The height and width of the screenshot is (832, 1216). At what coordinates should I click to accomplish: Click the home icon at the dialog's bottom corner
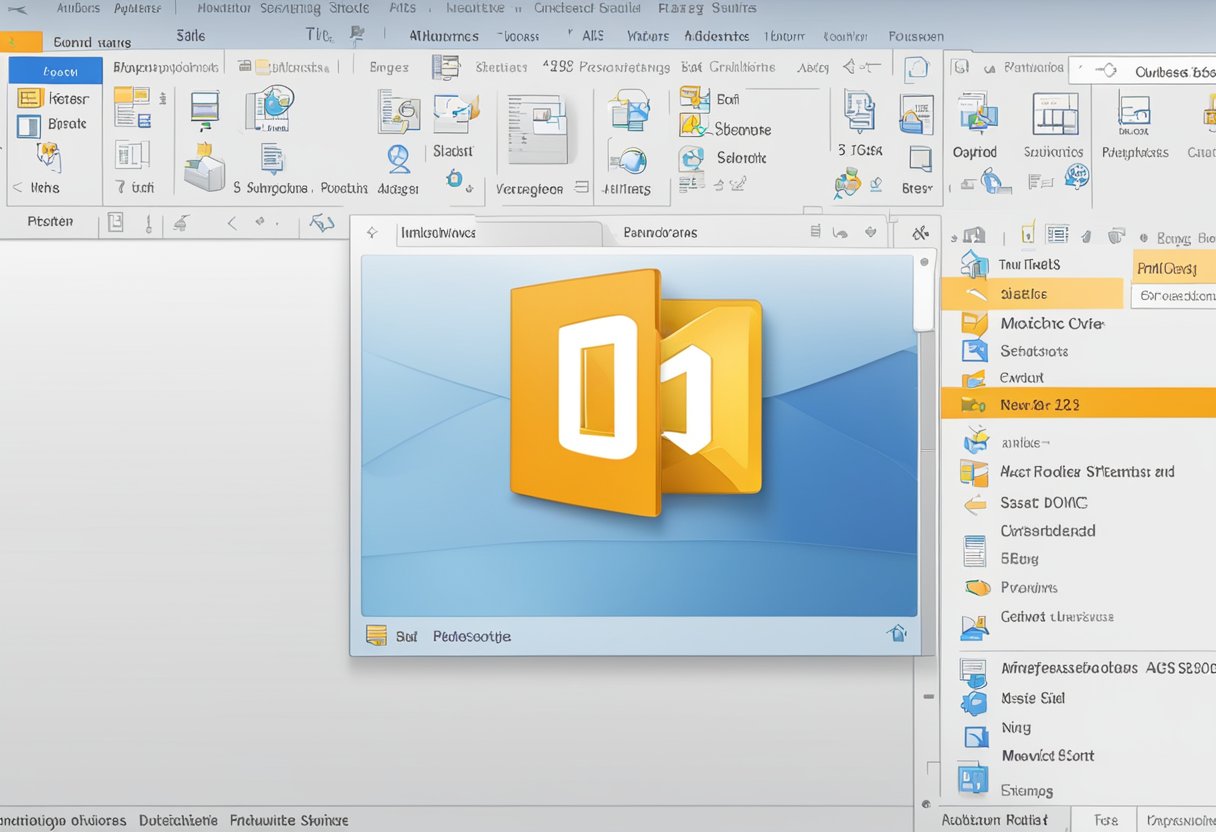(x=897, y=634)
